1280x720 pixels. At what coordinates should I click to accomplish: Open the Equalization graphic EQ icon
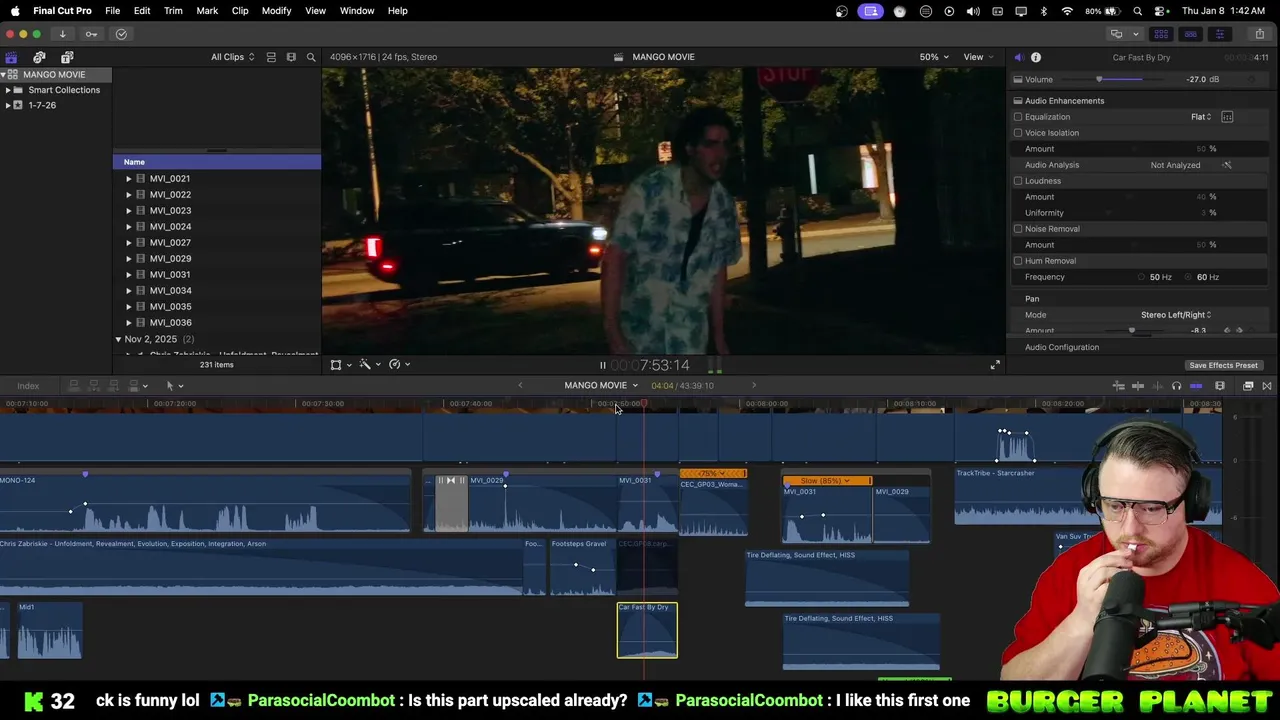[x=1227, y=117]
